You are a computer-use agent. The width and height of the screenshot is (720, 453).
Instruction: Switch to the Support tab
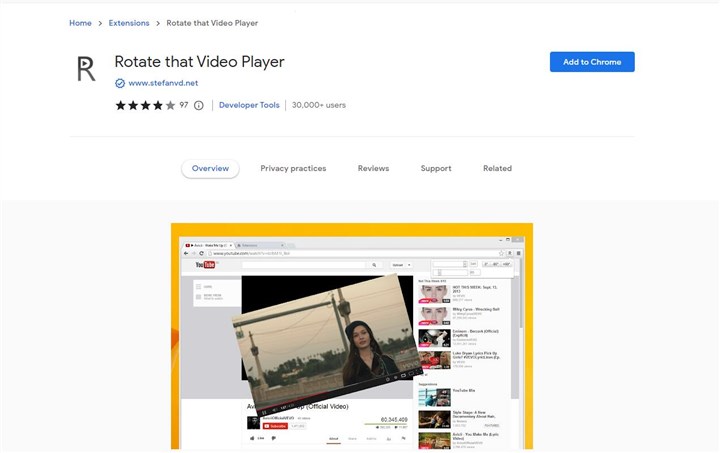point(436,168)
